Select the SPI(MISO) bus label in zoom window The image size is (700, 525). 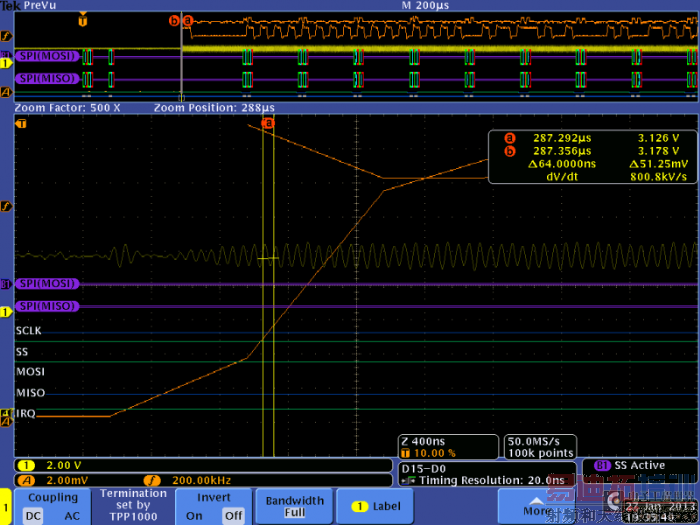click(47, 306)
